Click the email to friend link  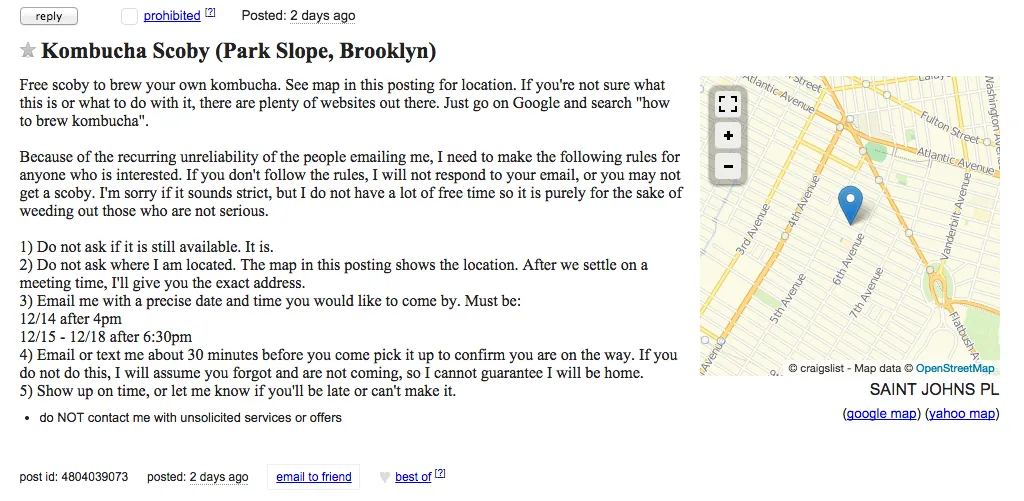314,477
